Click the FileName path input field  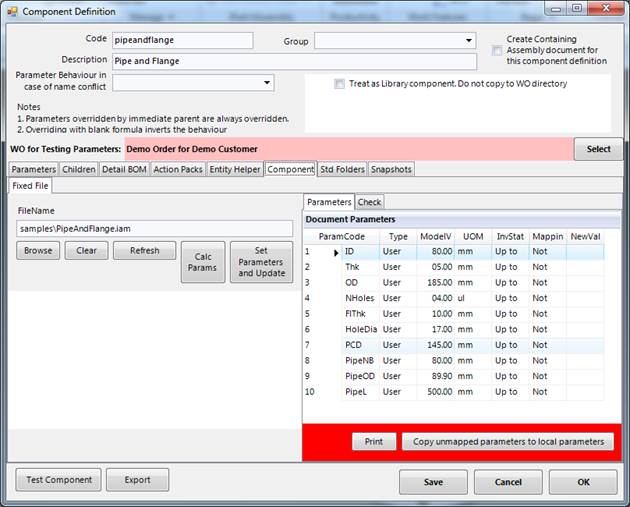point(154,229)
